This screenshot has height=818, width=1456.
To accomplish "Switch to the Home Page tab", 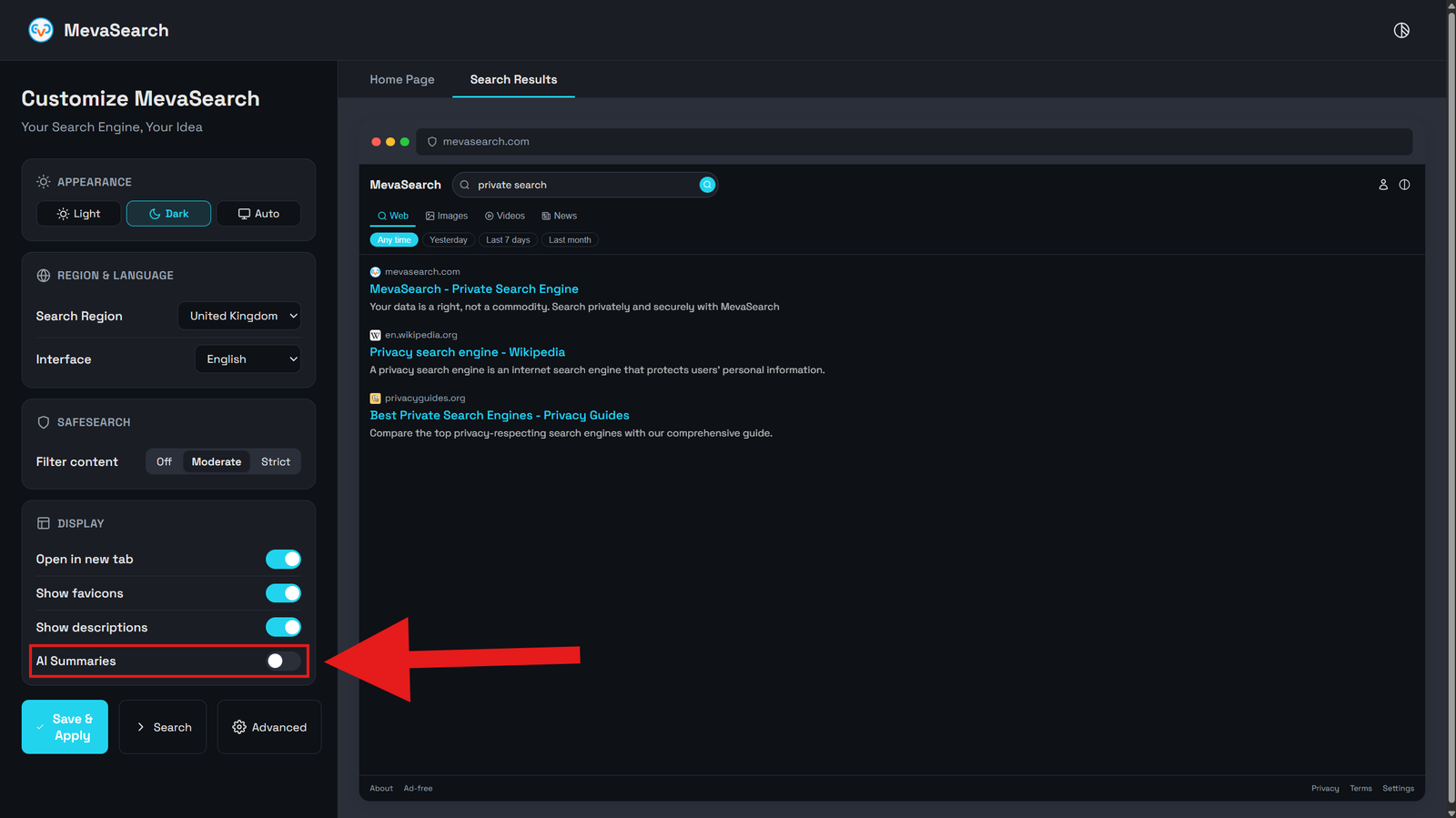I will tap(402, 79).
